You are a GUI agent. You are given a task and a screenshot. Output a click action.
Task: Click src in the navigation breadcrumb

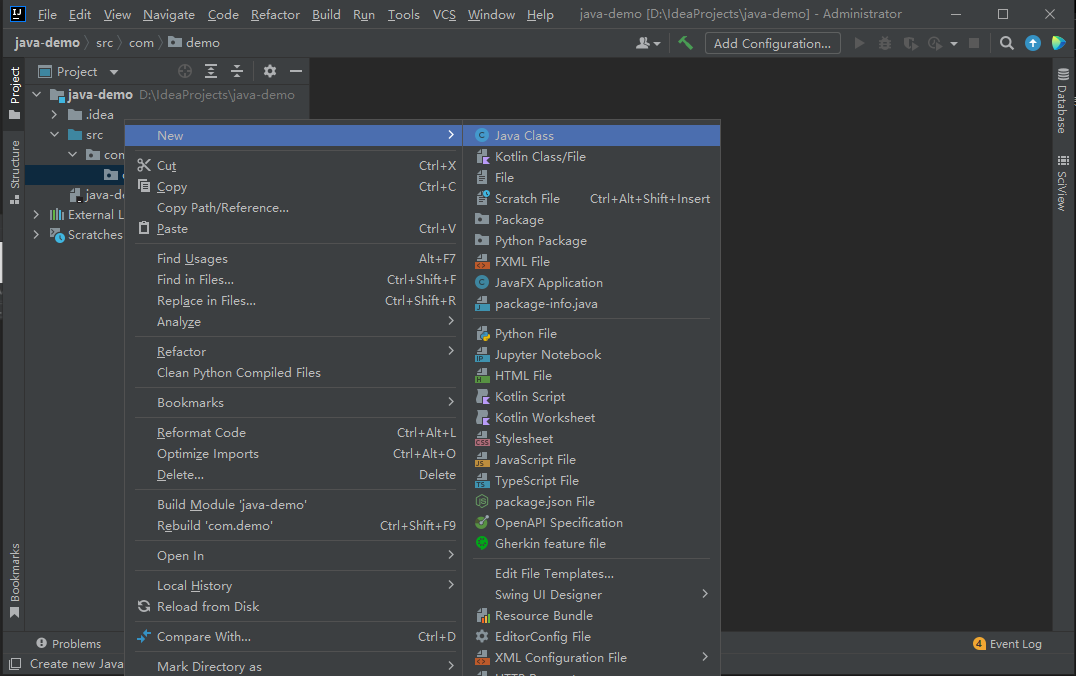104,43
